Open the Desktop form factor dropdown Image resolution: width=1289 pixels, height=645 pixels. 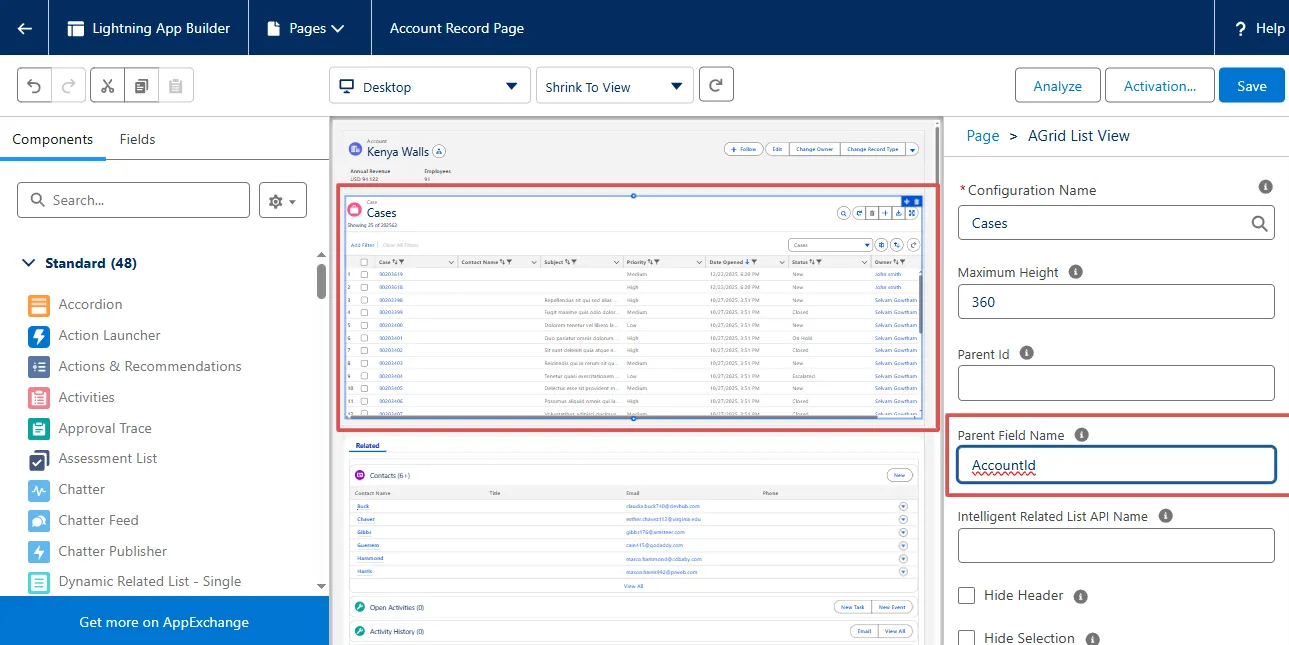point(430,86)
